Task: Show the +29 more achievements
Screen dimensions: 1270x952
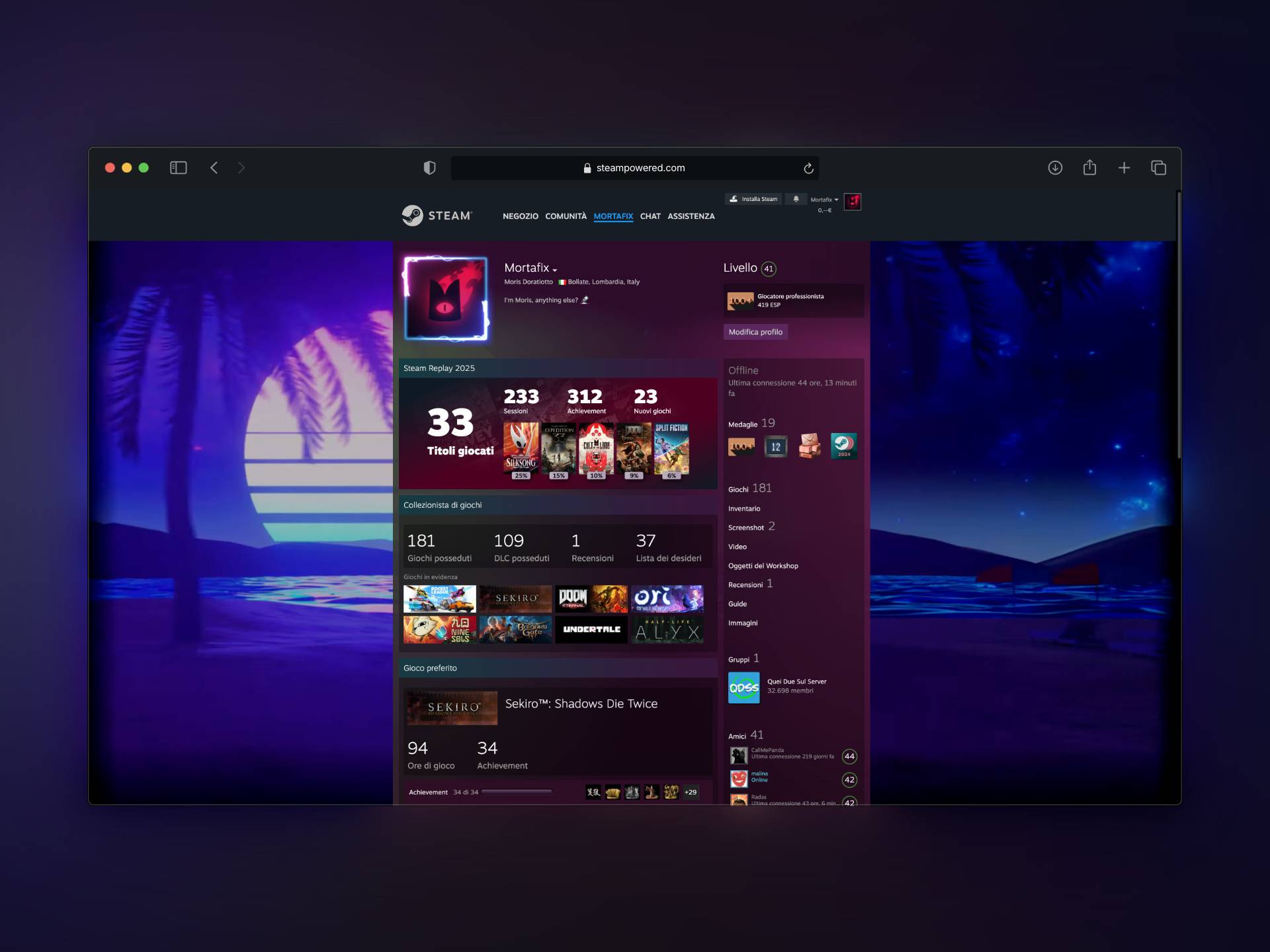Action: [x=691, y=792]
